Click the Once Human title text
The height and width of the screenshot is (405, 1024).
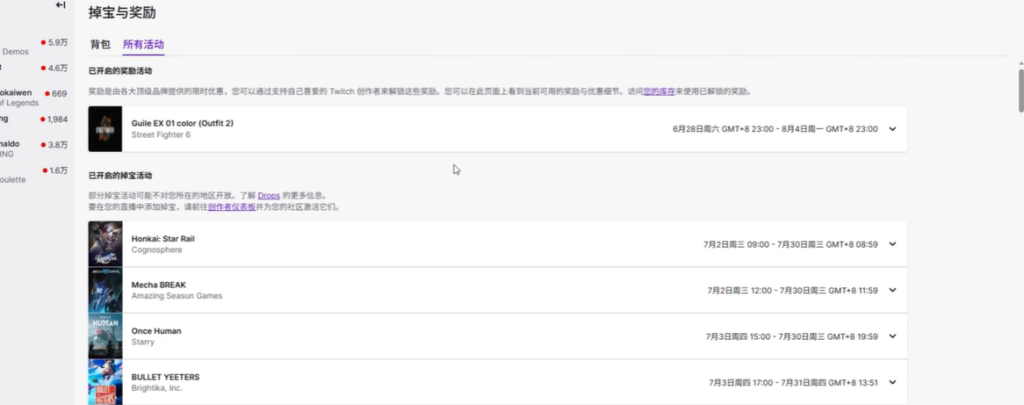(156, 331)
